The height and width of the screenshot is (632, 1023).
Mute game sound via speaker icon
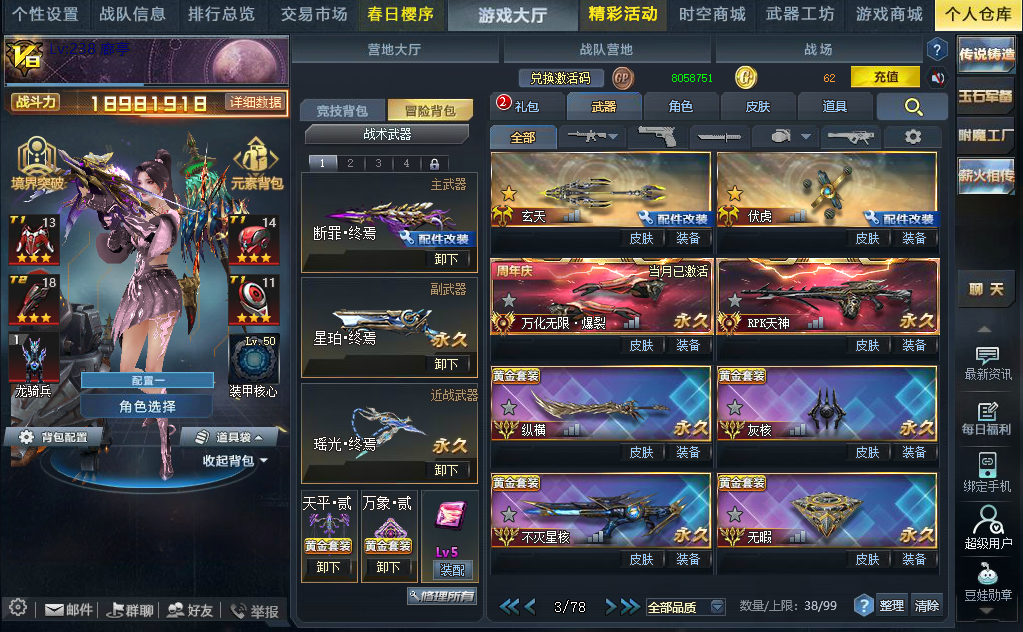pos(938,78)
